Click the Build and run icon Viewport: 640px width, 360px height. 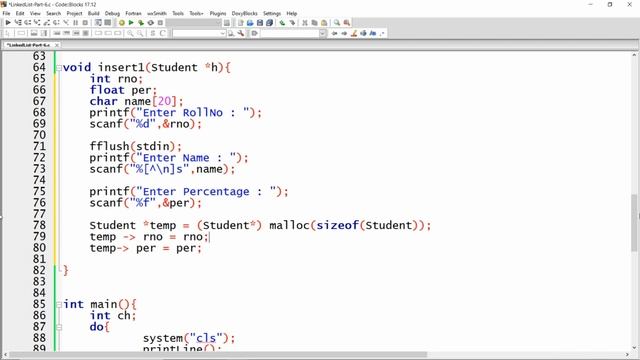pos(141,23)
